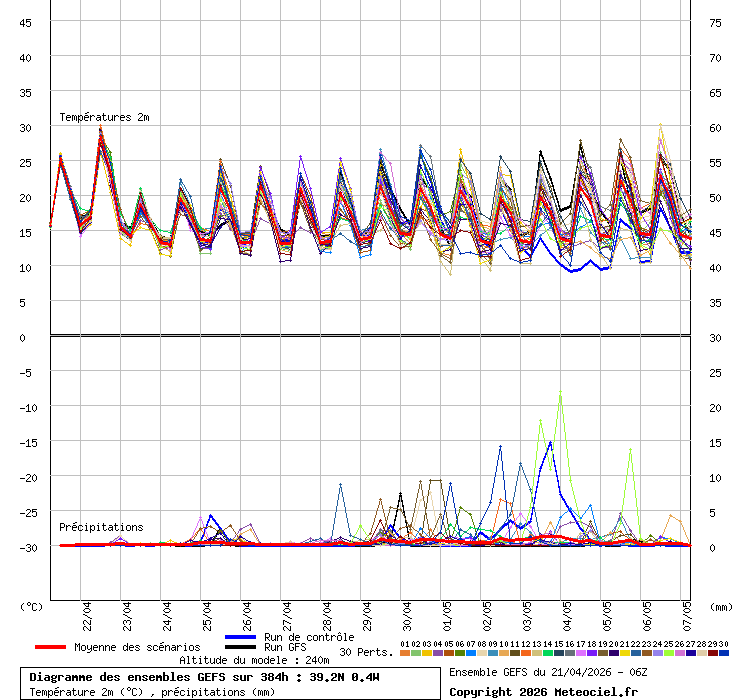Click the '30 Perts.' legend label

[366, 653]
